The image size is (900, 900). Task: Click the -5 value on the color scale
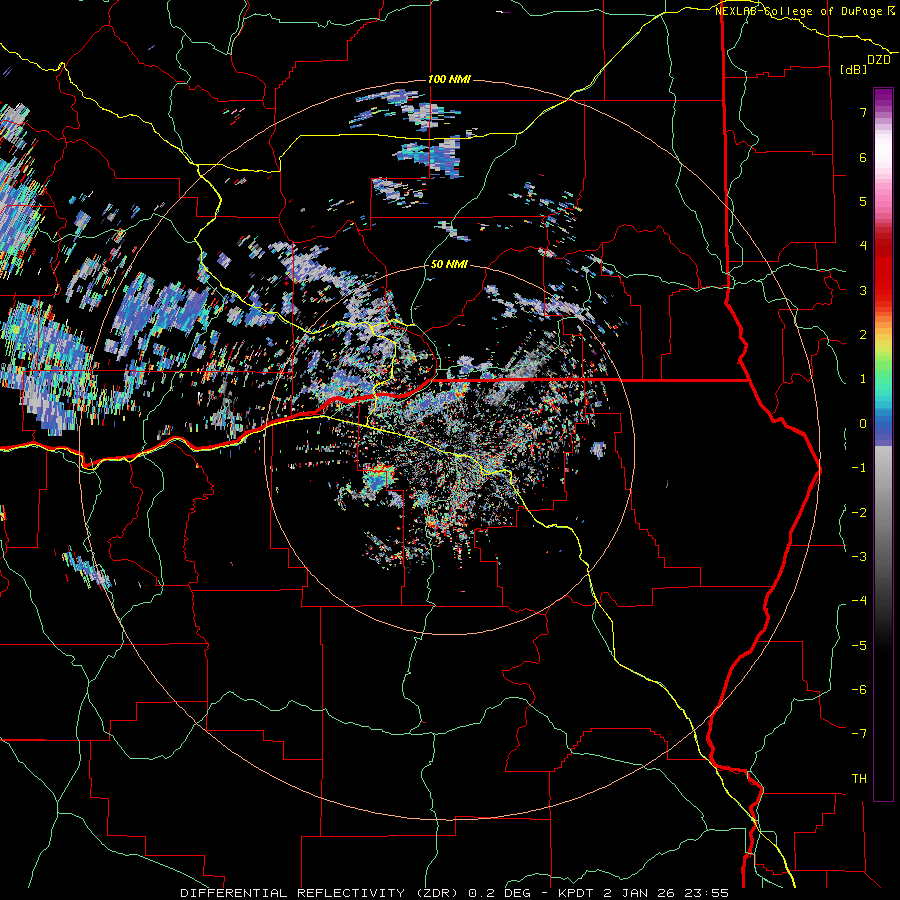(859, 646)
